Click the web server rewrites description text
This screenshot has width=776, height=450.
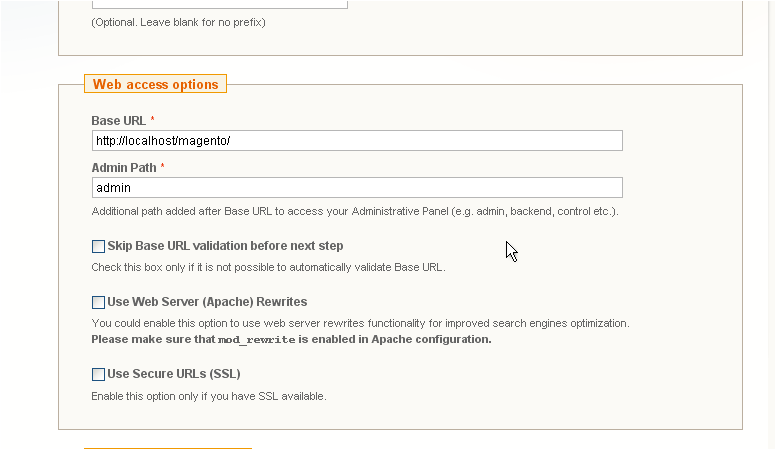360,324
